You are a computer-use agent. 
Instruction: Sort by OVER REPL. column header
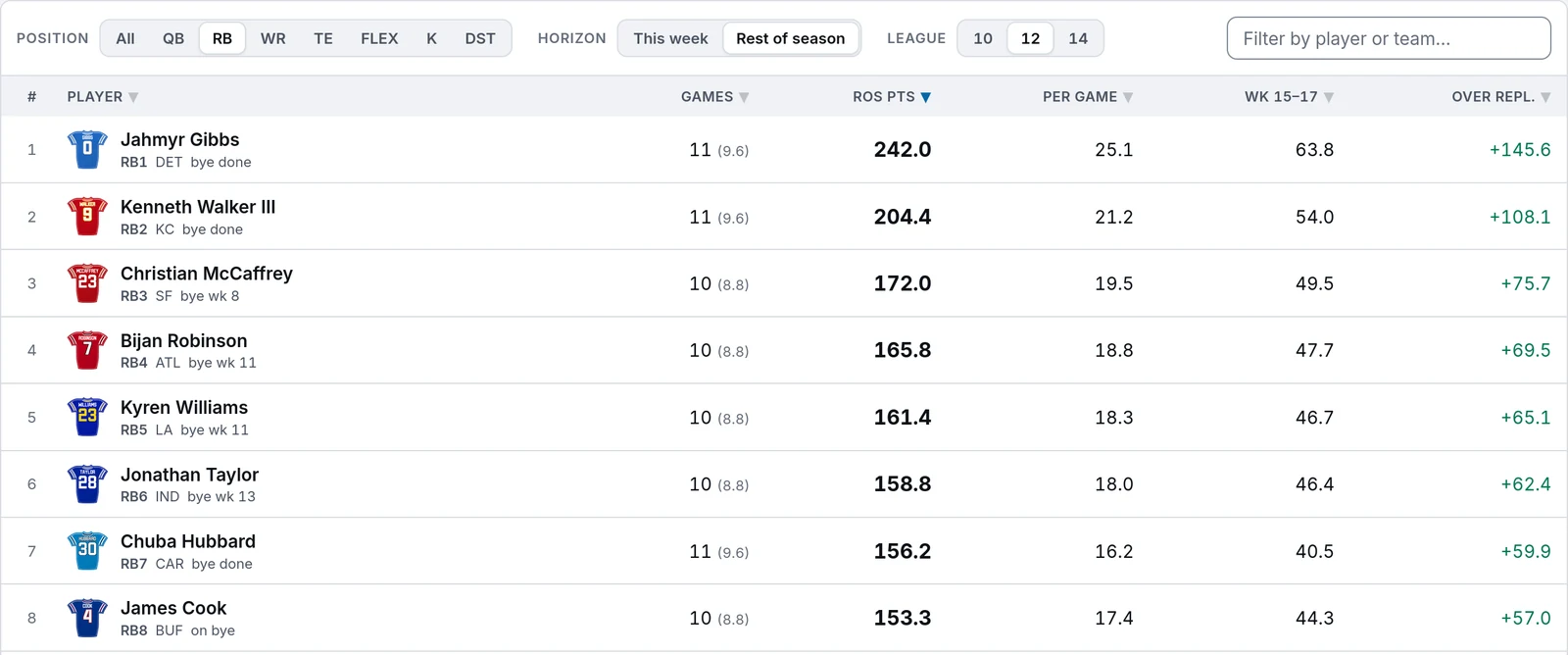[x=1501, y=97]
